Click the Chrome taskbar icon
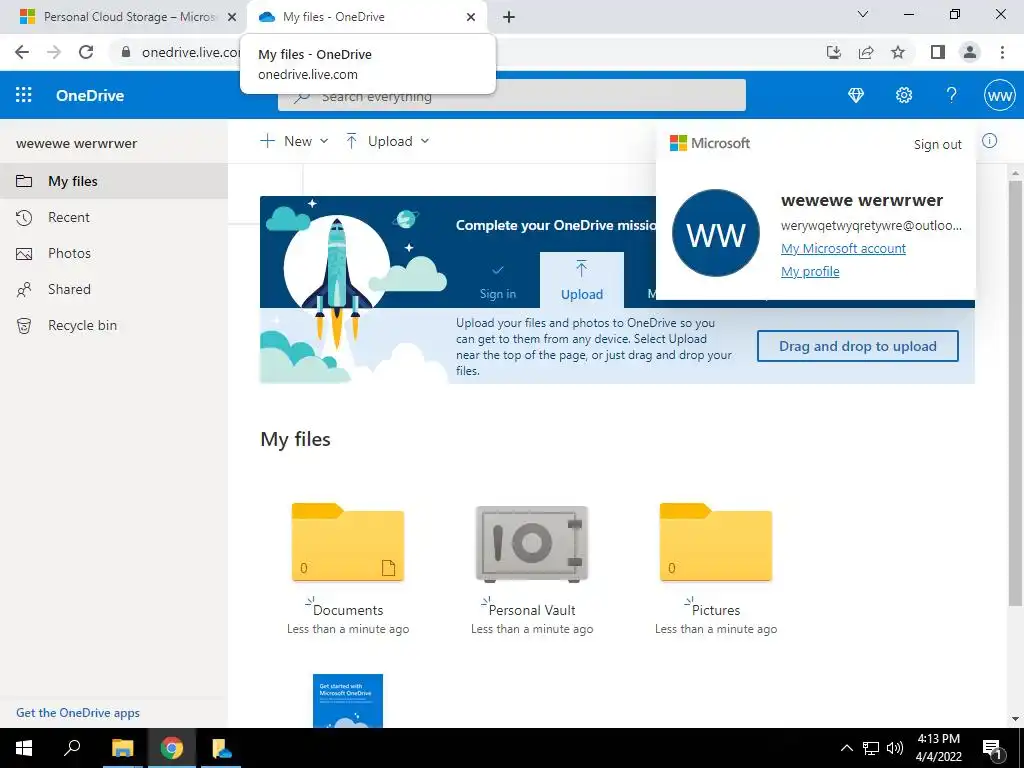 click(x=172, y=748)
